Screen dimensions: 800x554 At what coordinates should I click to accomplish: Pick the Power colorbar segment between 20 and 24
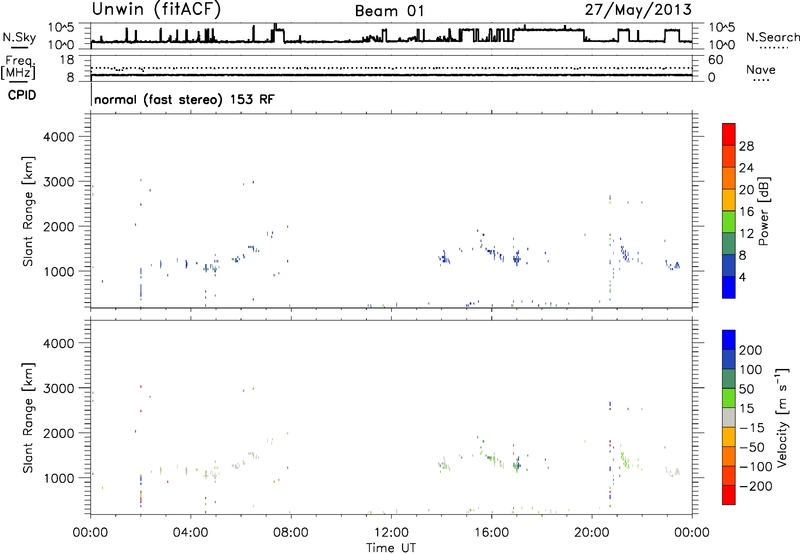[x=729, y=178]
